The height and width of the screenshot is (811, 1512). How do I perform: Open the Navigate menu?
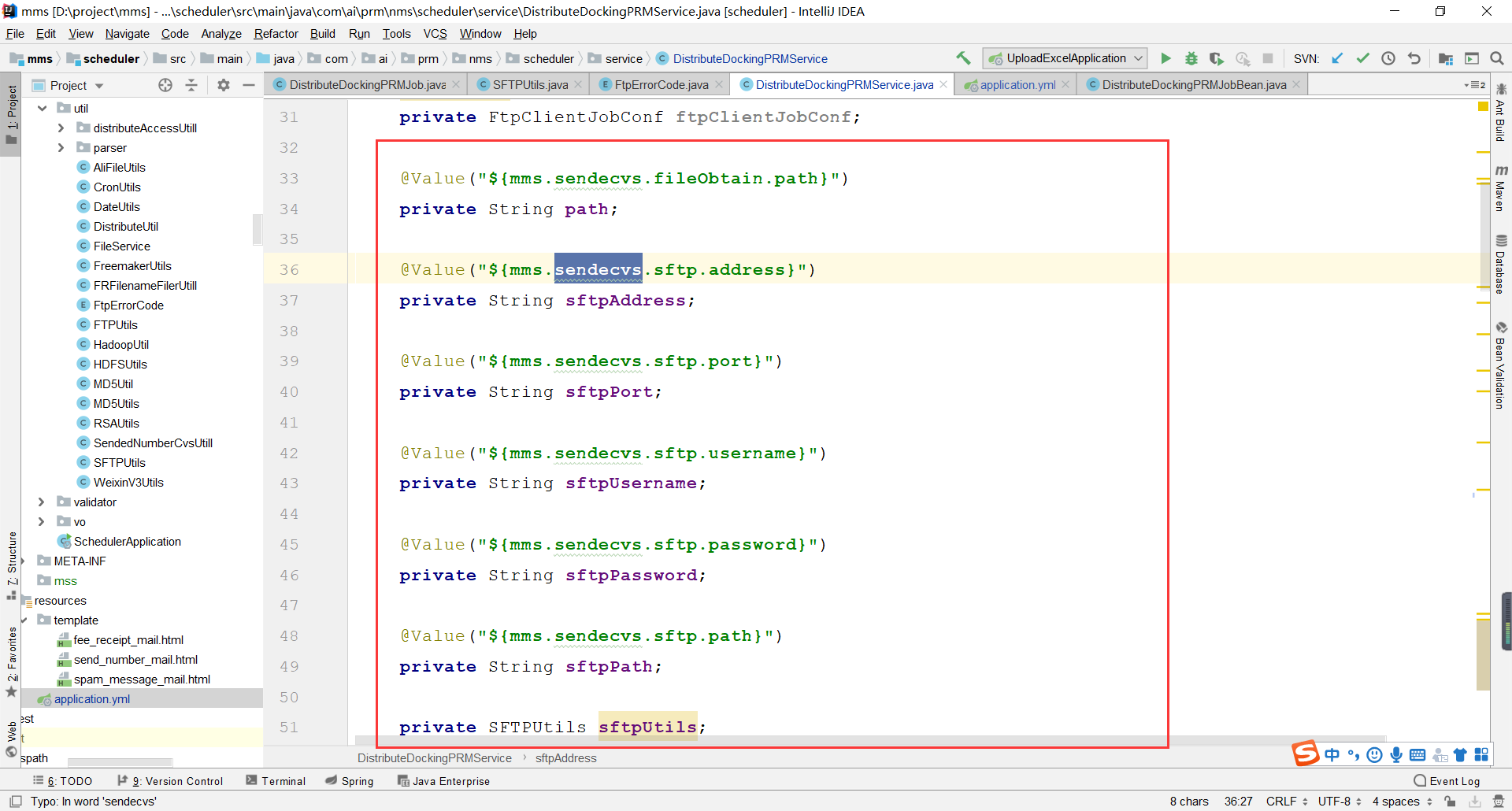point(127,34)
